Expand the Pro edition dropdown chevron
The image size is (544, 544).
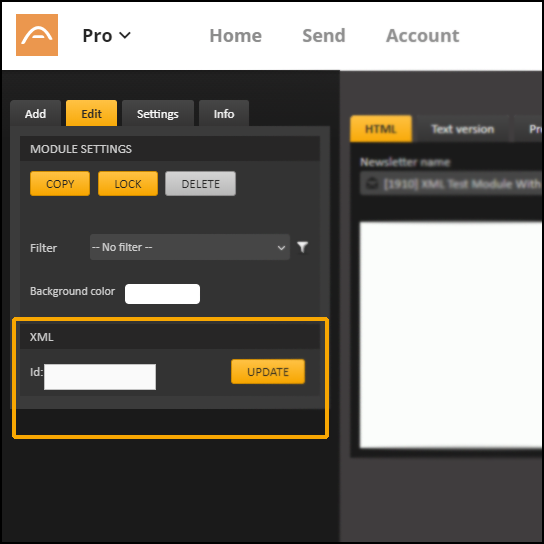tap(125, 35)
